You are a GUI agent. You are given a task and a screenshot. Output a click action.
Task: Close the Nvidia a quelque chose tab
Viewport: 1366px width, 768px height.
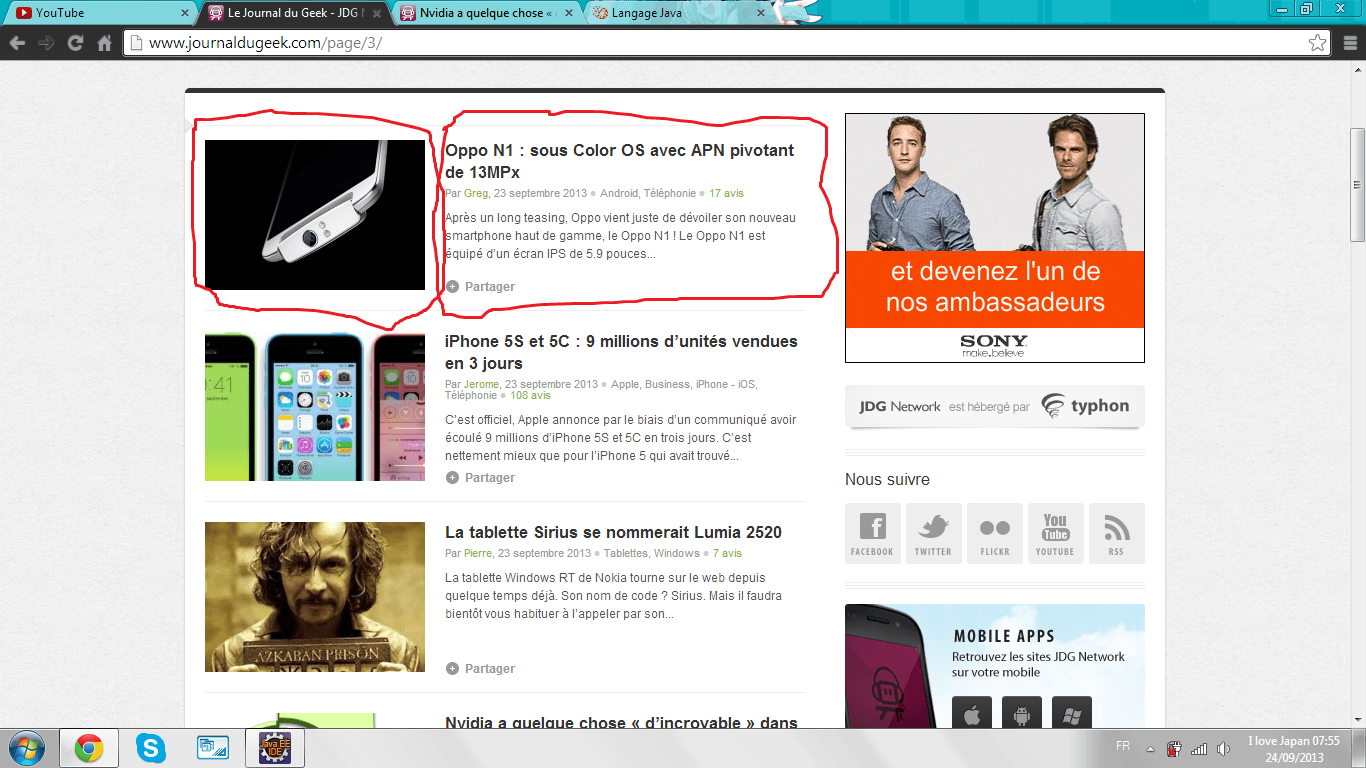pos(569,13)
